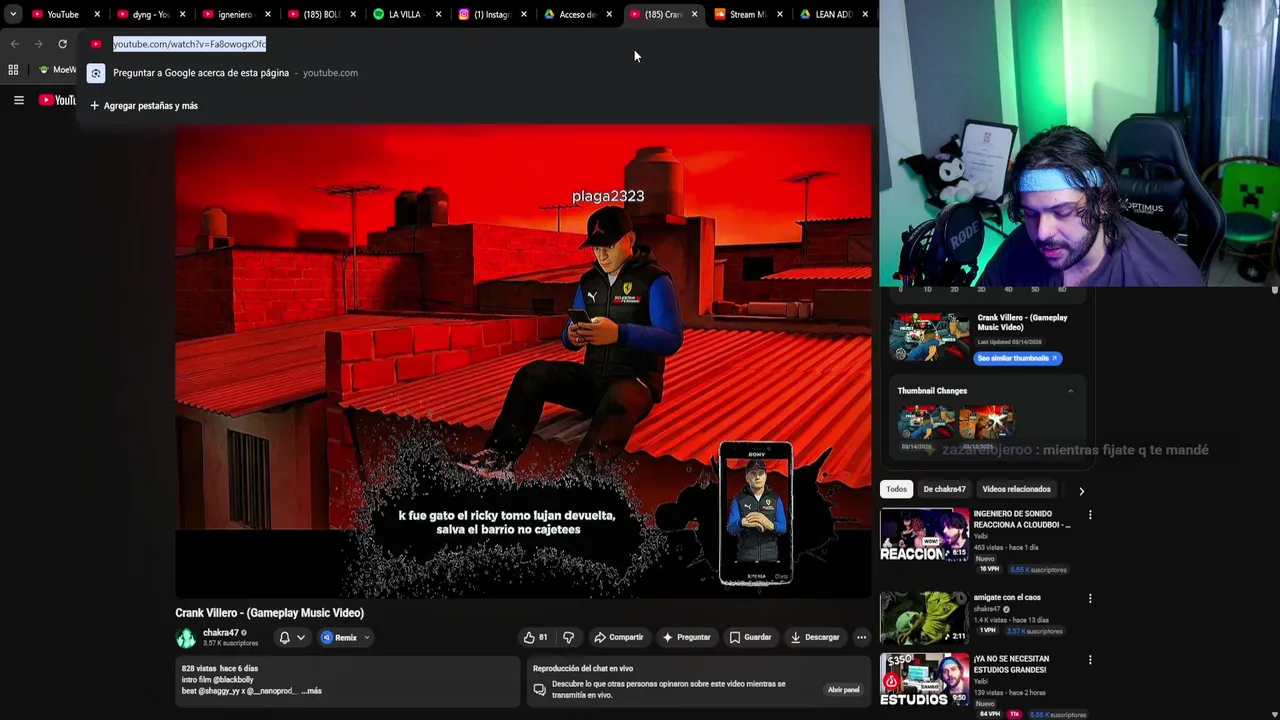Click the Crank Villero video title
1280x720 pixels.
click(x=269, y=613)
